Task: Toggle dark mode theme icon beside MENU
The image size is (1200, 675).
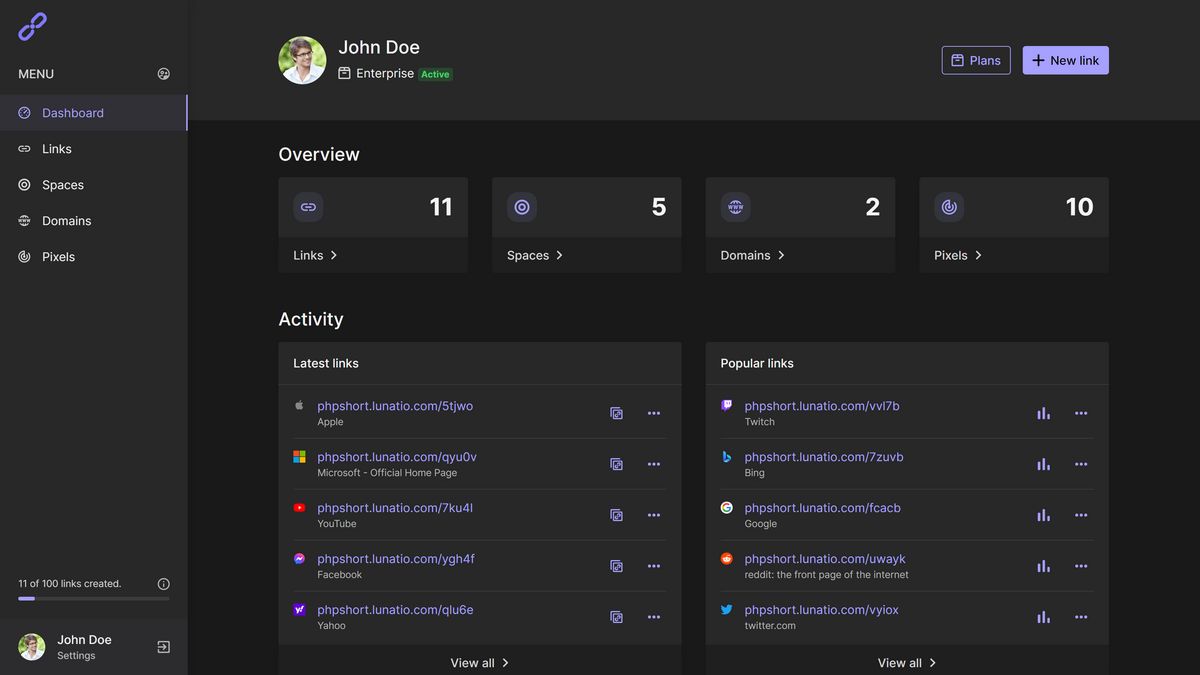Action: tap(164, 74)
